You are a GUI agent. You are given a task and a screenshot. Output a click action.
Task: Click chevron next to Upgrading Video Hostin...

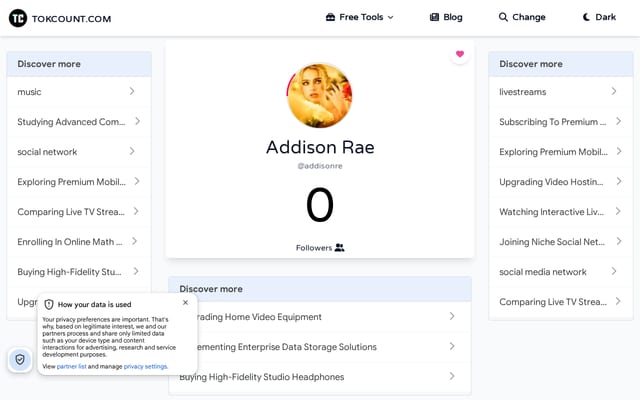tap(619, 181)
